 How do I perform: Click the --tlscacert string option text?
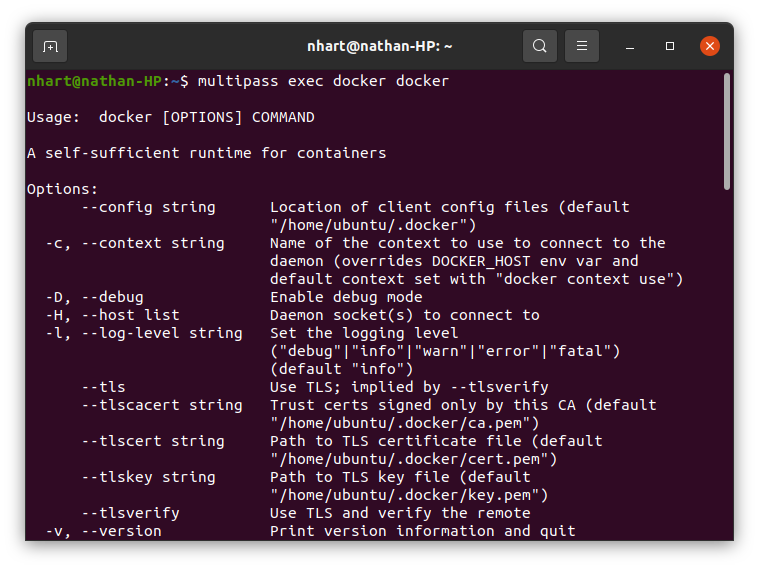pyautogui.click(x=161, y=405)
